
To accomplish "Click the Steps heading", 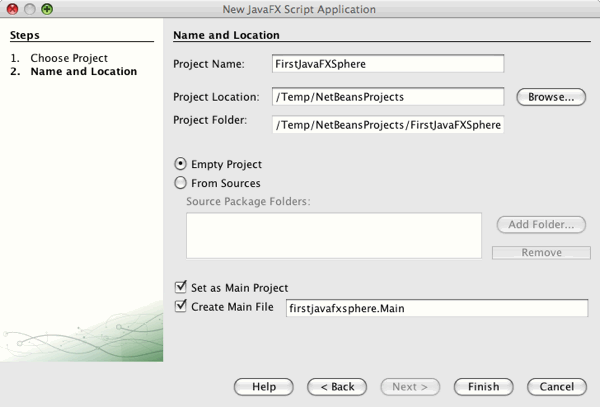I will 24,35.
